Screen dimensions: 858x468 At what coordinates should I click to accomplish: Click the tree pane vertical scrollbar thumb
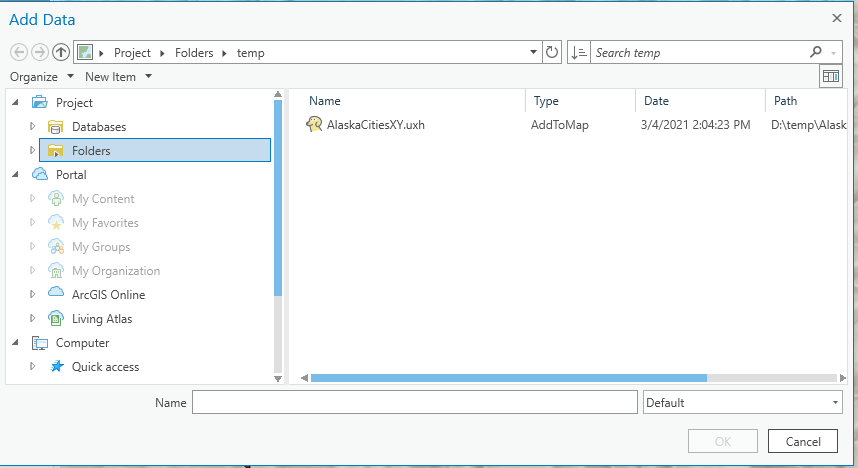click(x=278, y=198)
